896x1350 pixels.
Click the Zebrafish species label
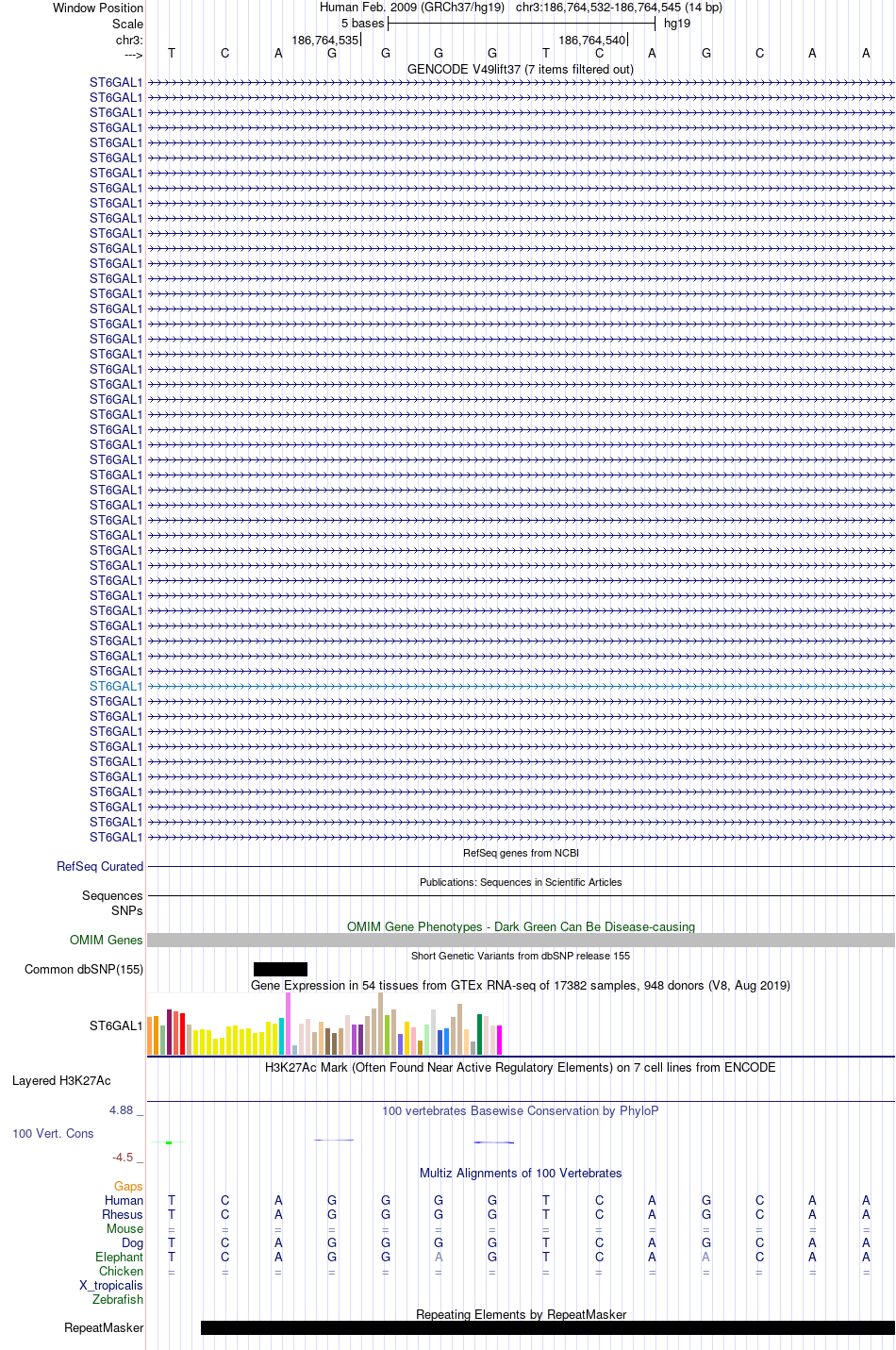pyautogui.click(x=118, y=1299)
